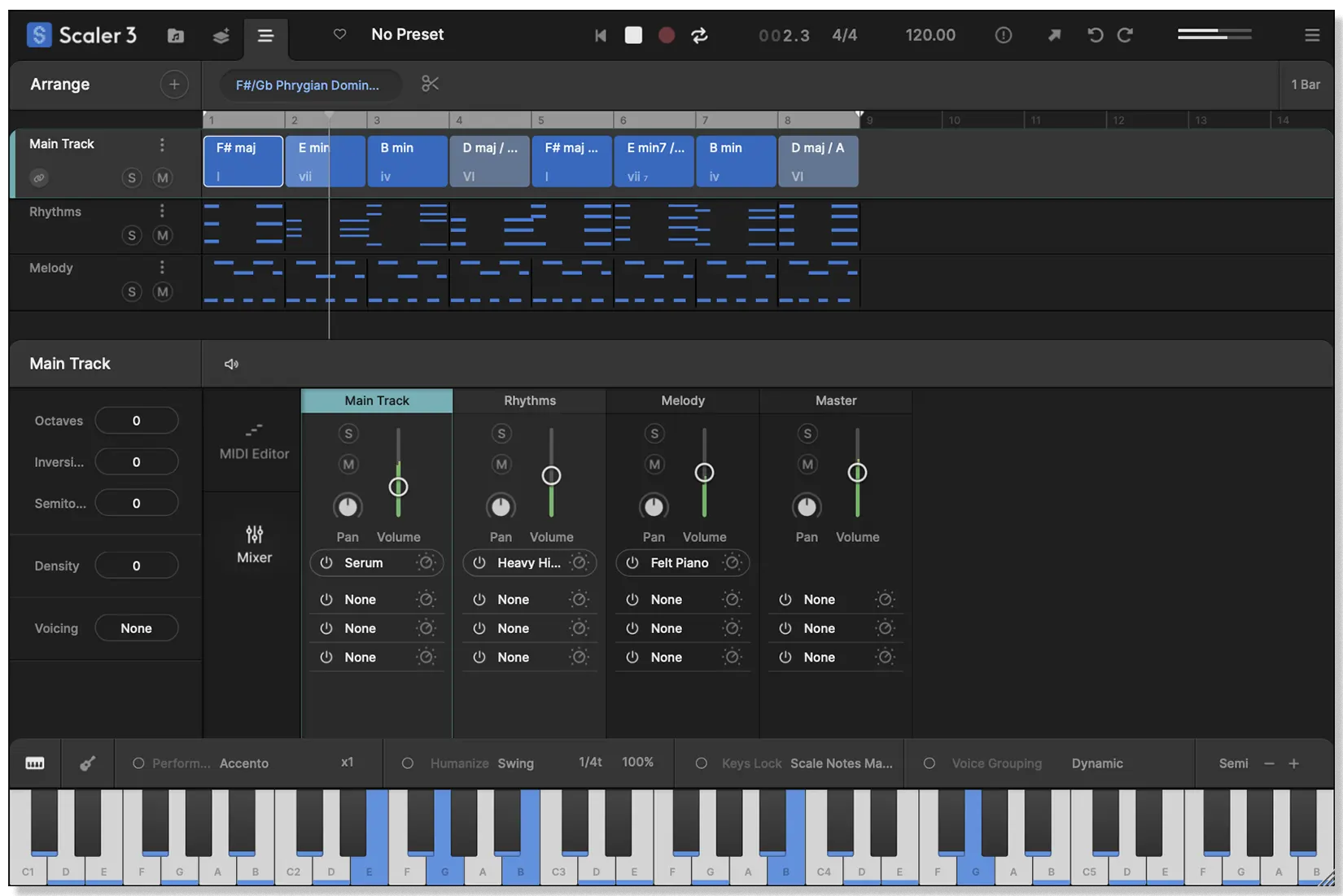Select the Main Track mixer channel tab
Viewport: 1343px width, 896px height.
(x=377, y=400)
